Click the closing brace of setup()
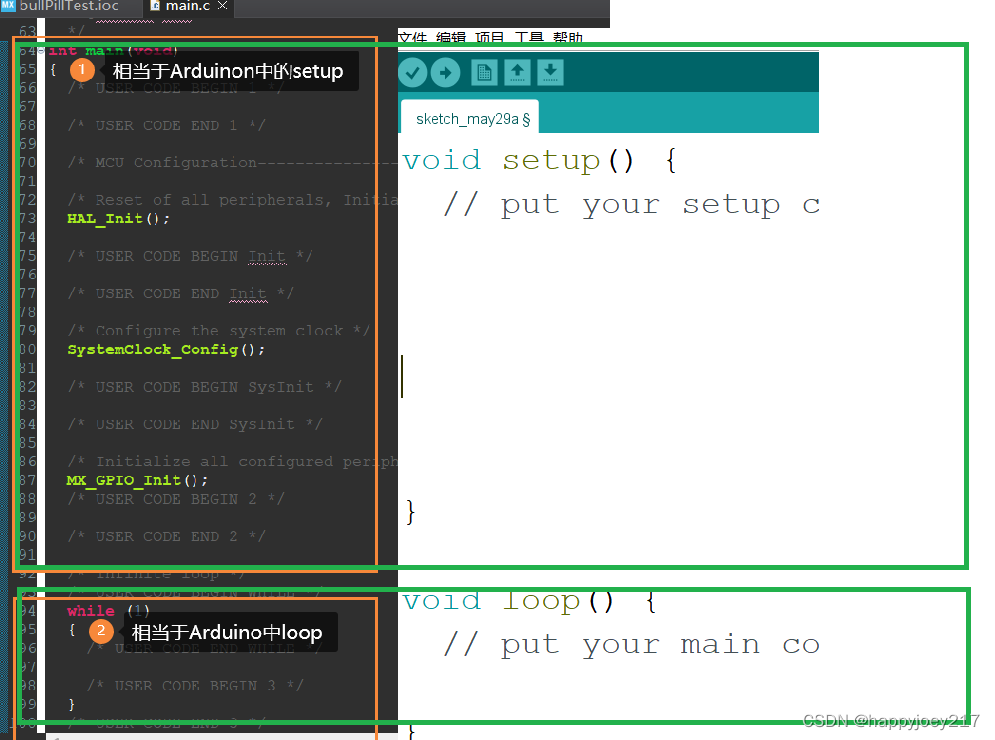 point(410,512)
